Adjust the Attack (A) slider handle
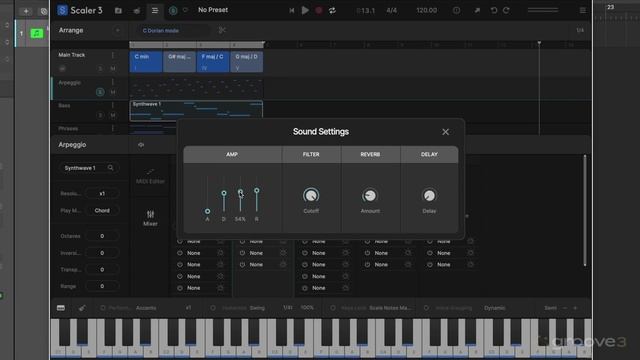Screen dimensions: 640x360 coord(207,211)
